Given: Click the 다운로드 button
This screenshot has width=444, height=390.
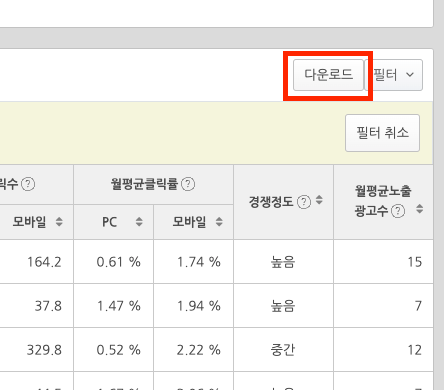Looking at the screenshot, I should point(328,75).
